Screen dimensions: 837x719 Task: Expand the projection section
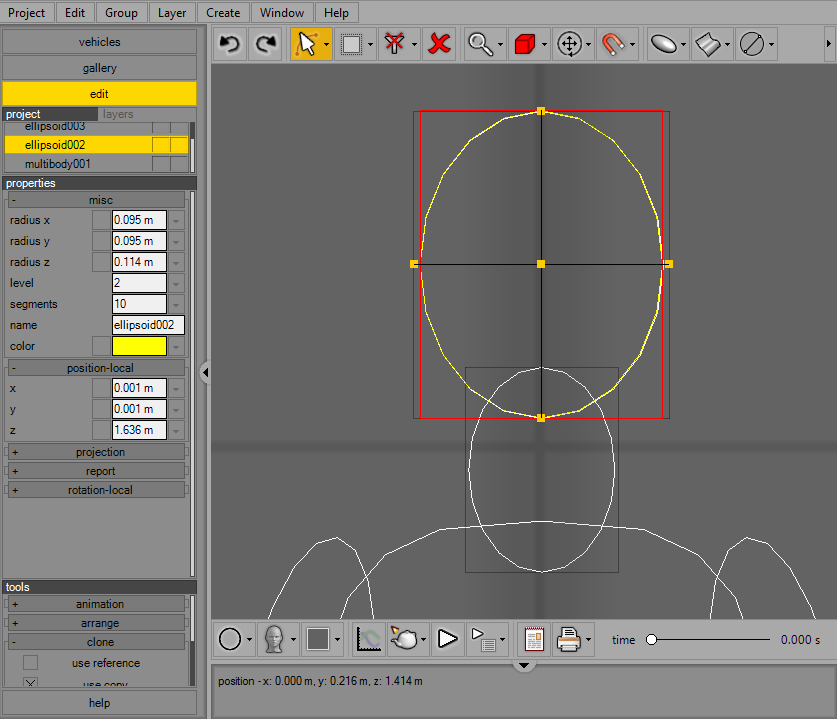(x=97, y=452)
